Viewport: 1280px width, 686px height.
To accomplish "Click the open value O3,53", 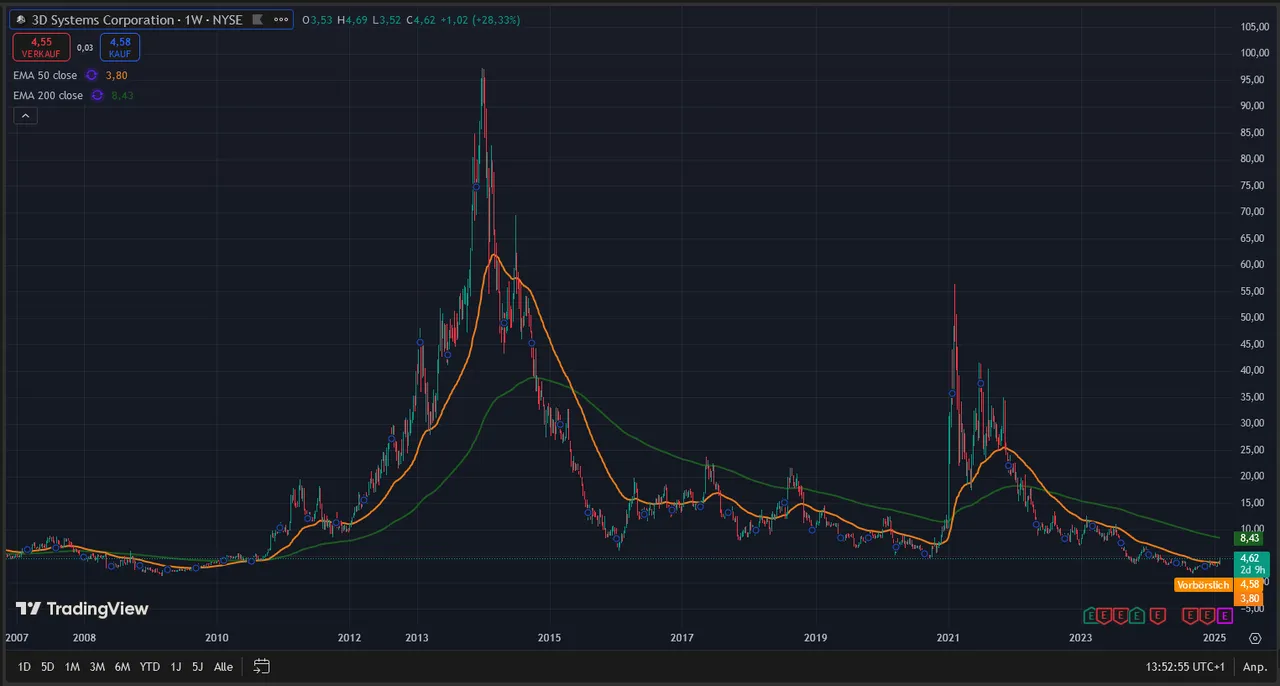I will pyautogui.click(x=317, y=20).
